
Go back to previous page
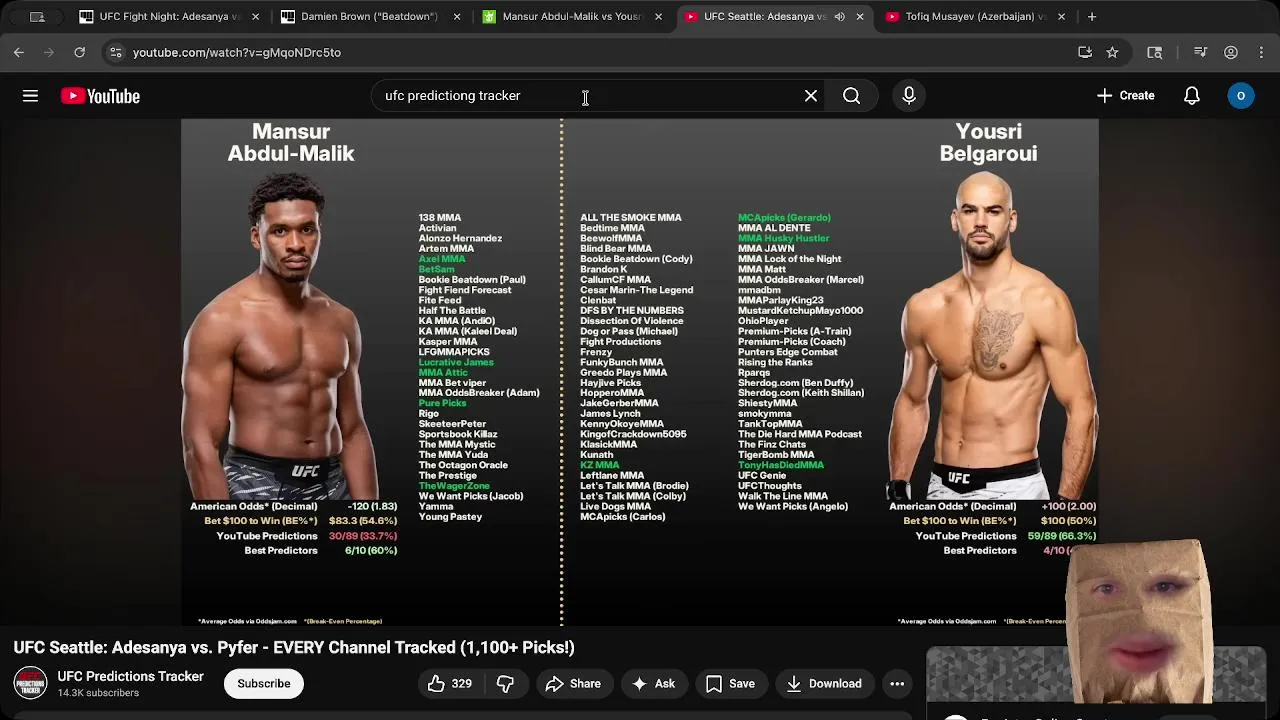[x=19, y=52]
